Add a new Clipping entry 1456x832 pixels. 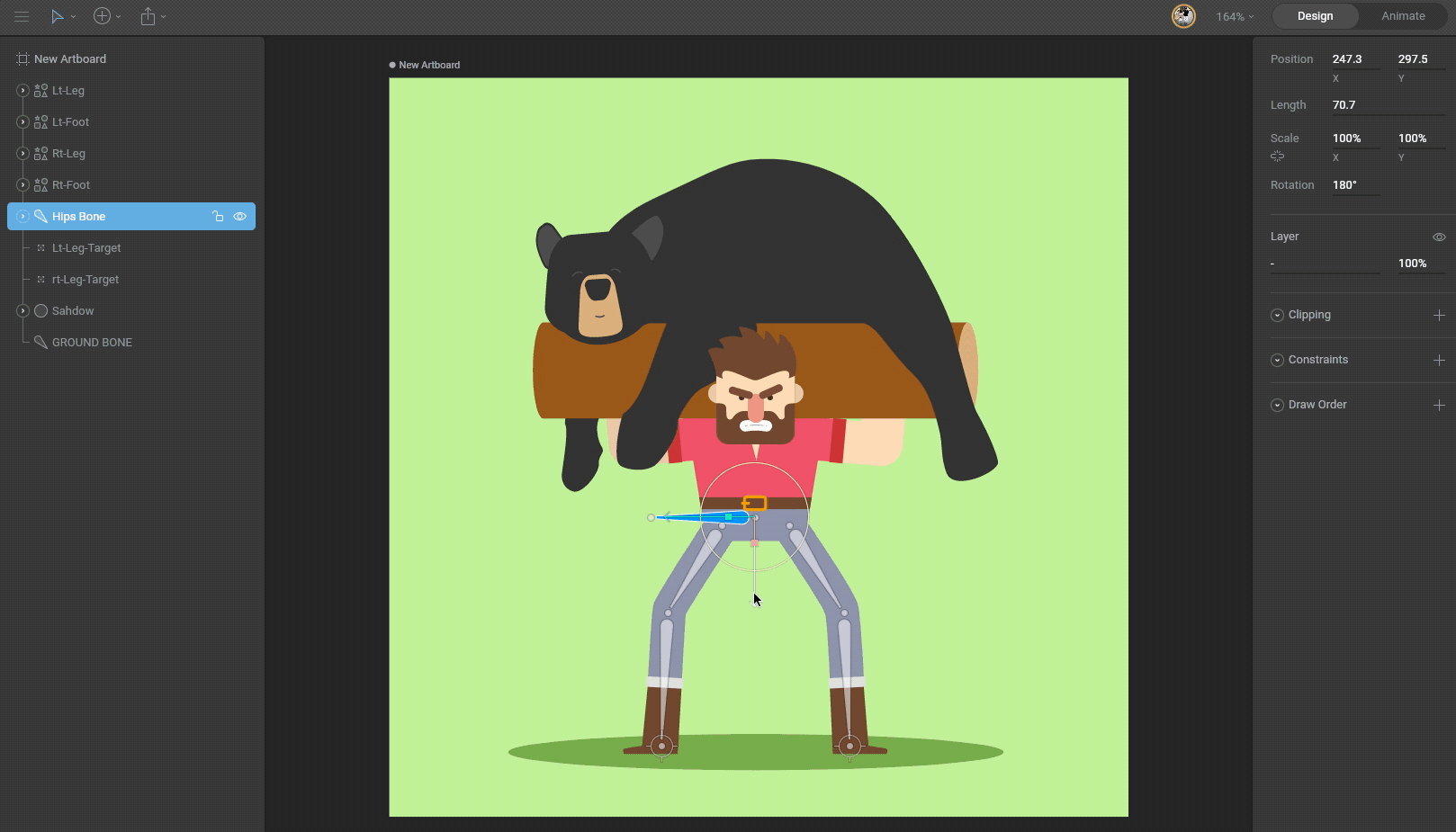pyautogui.click(x=1439, y=316)
